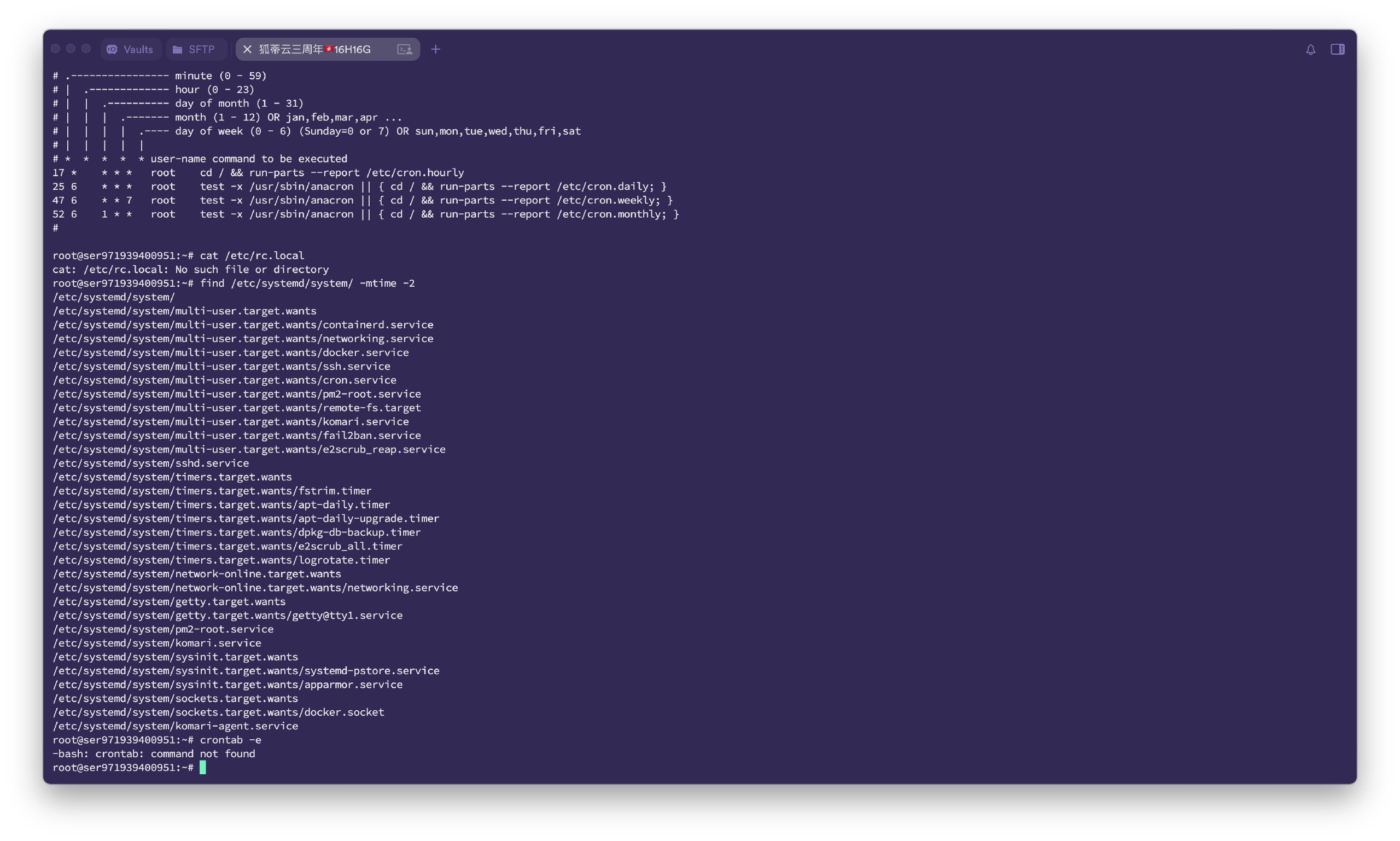This screenshot has width=1400, height=841.
Task: Switch to the SFTP tab
Action: (x=201, y=49)
